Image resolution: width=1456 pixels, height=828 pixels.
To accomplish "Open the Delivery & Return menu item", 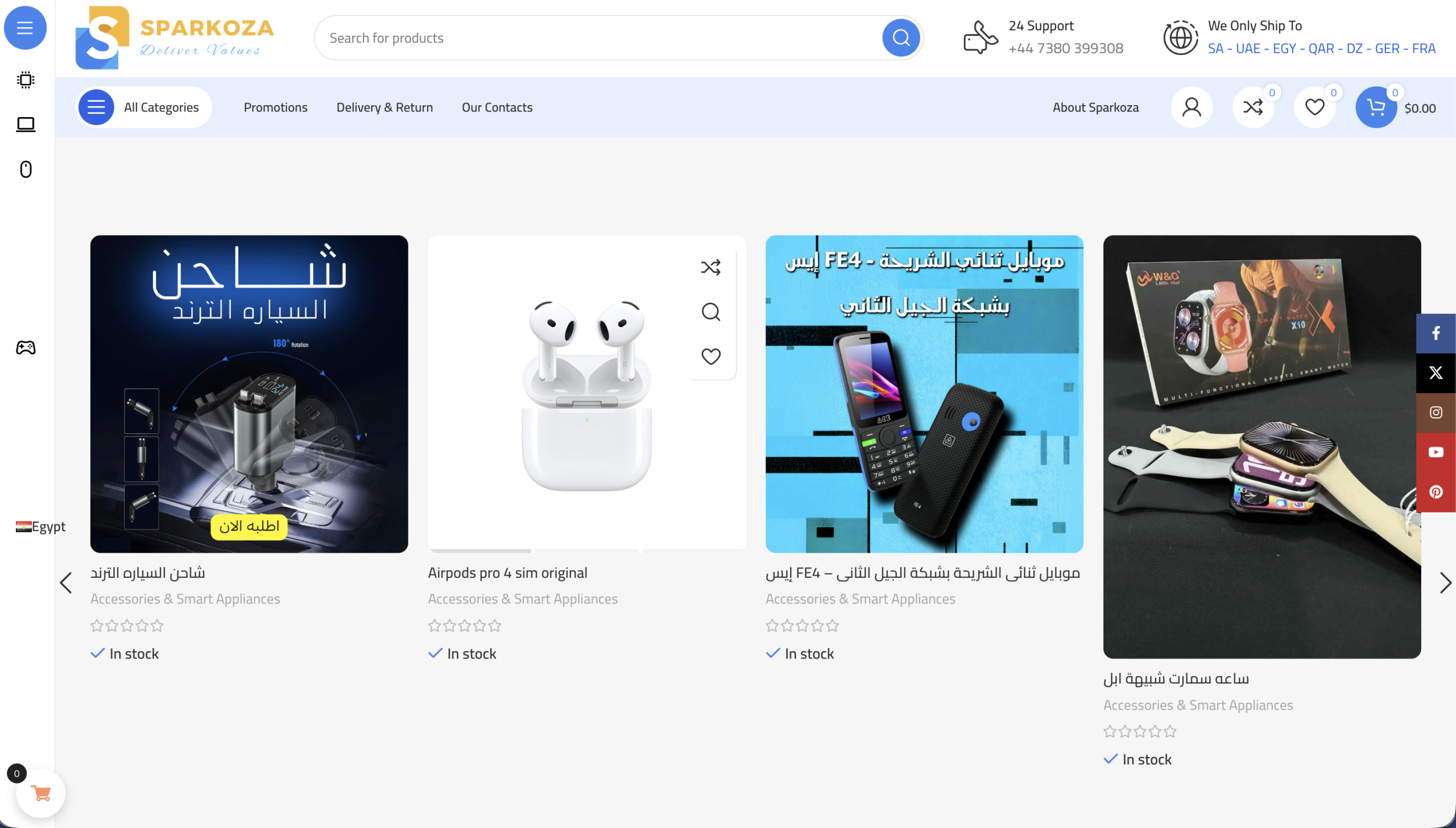I will pyautogui.click(x=384, y=107).
